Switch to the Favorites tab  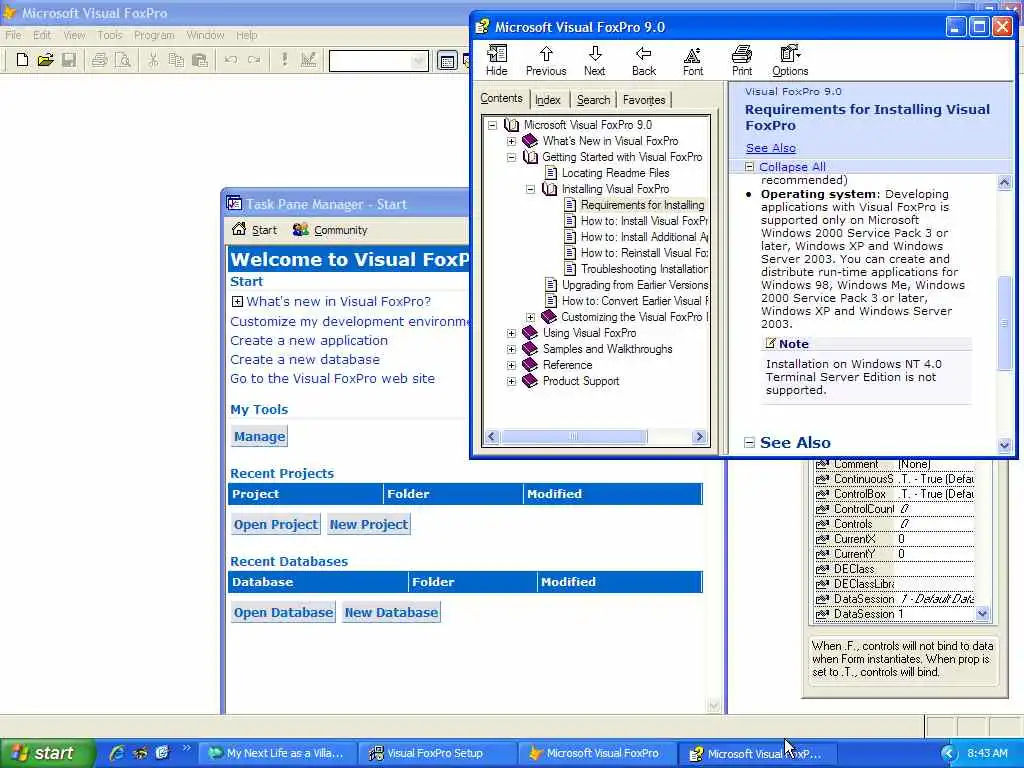(644, 100)
